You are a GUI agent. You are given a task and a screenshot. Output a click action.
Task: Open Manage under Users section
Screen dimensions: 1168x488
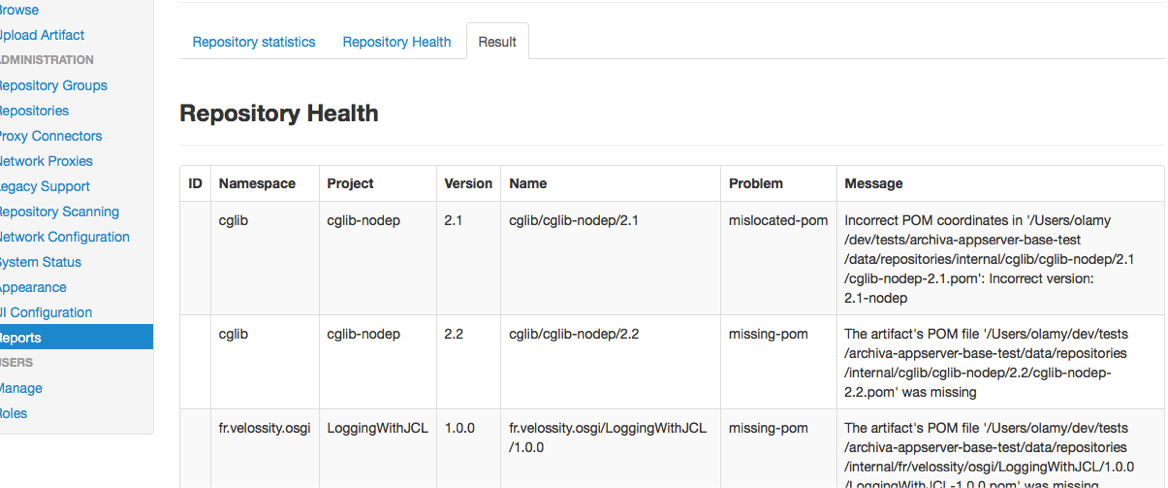click(x=20, y=388)
